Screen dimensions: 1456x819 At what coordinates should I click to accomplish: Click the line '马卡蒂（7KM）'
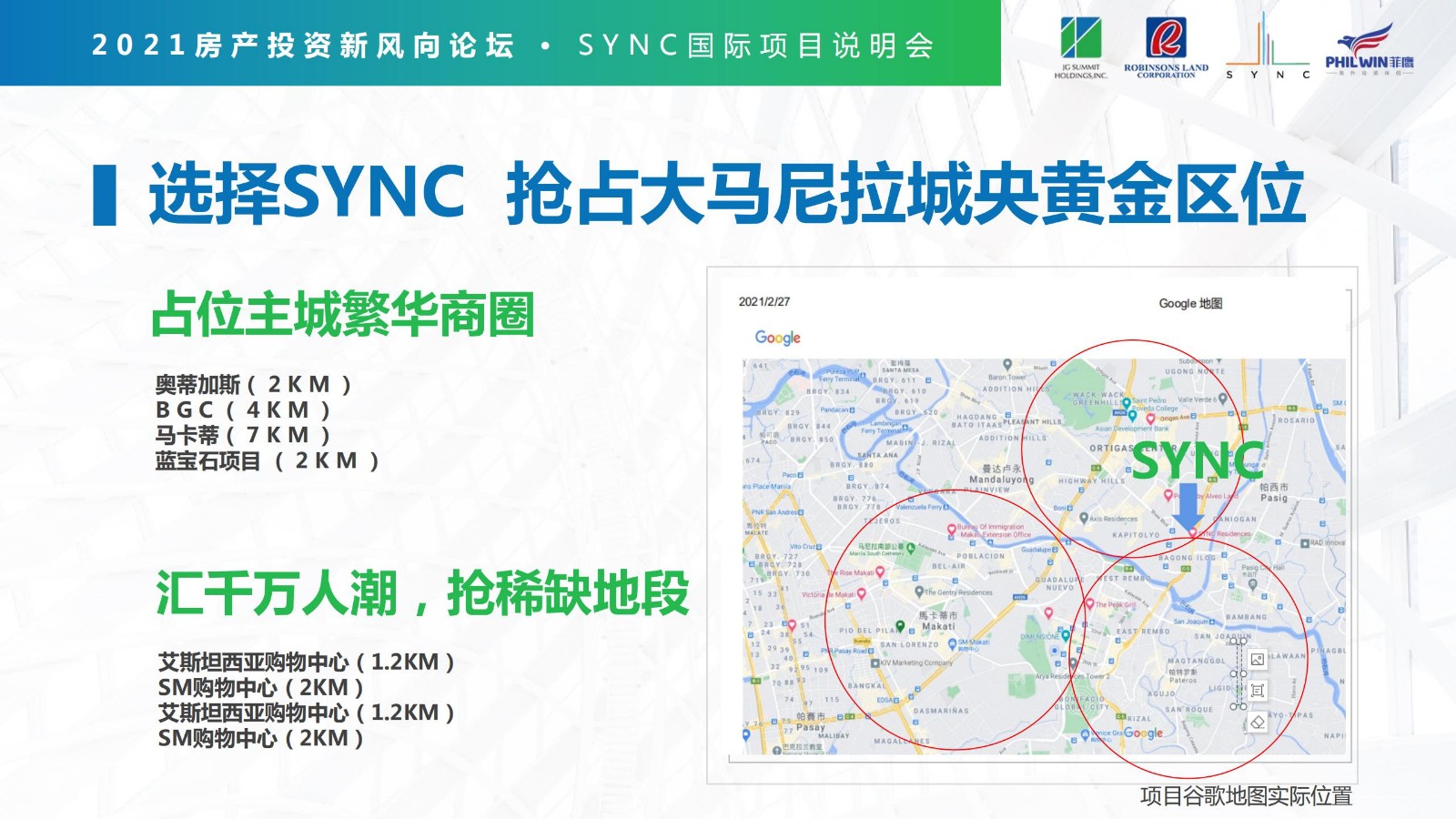(243, 435)
